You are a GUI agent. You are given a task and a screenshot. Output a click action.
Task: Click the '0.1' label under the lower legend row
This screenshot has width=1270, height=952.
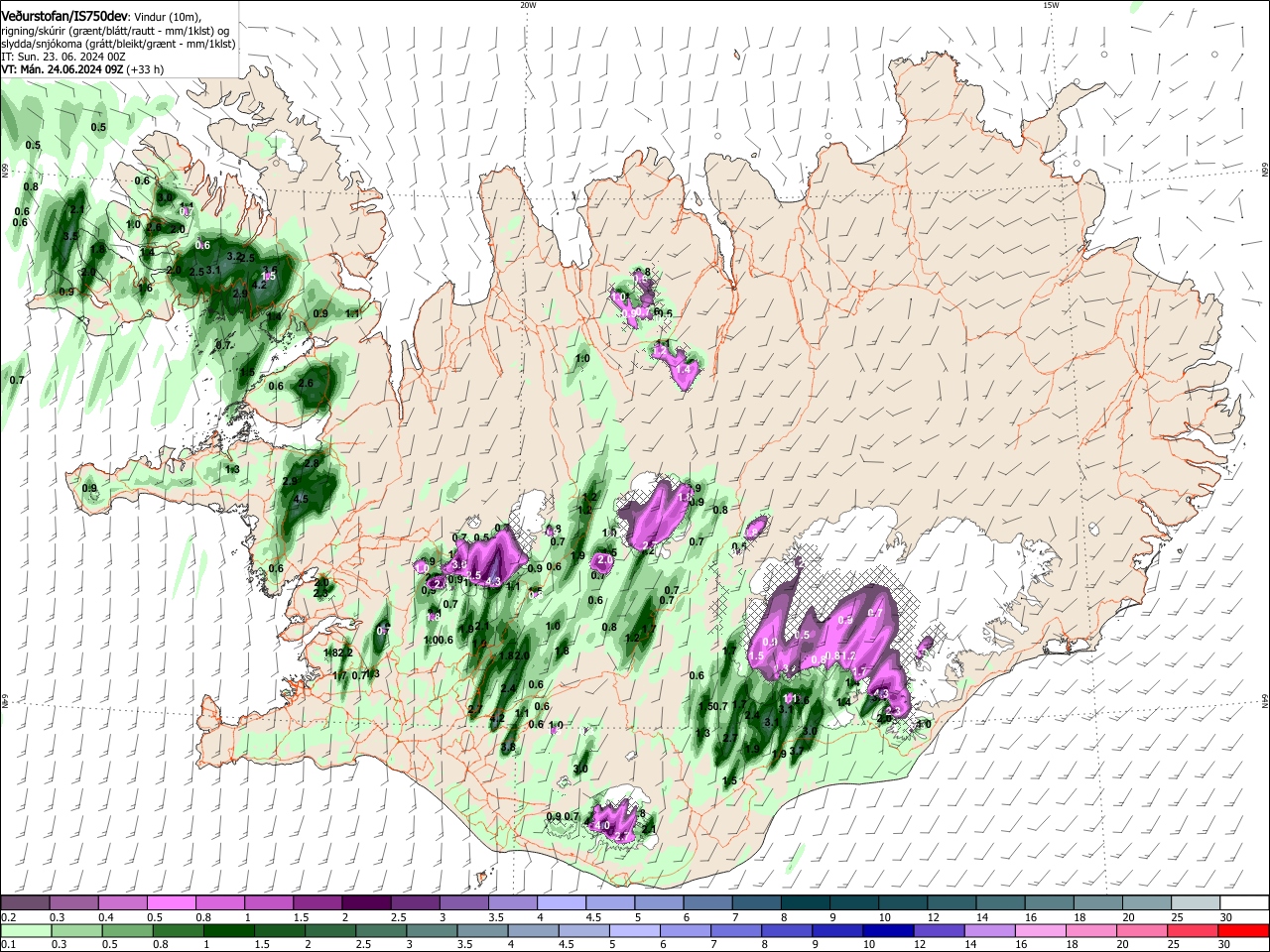click(x=8, y=945)
